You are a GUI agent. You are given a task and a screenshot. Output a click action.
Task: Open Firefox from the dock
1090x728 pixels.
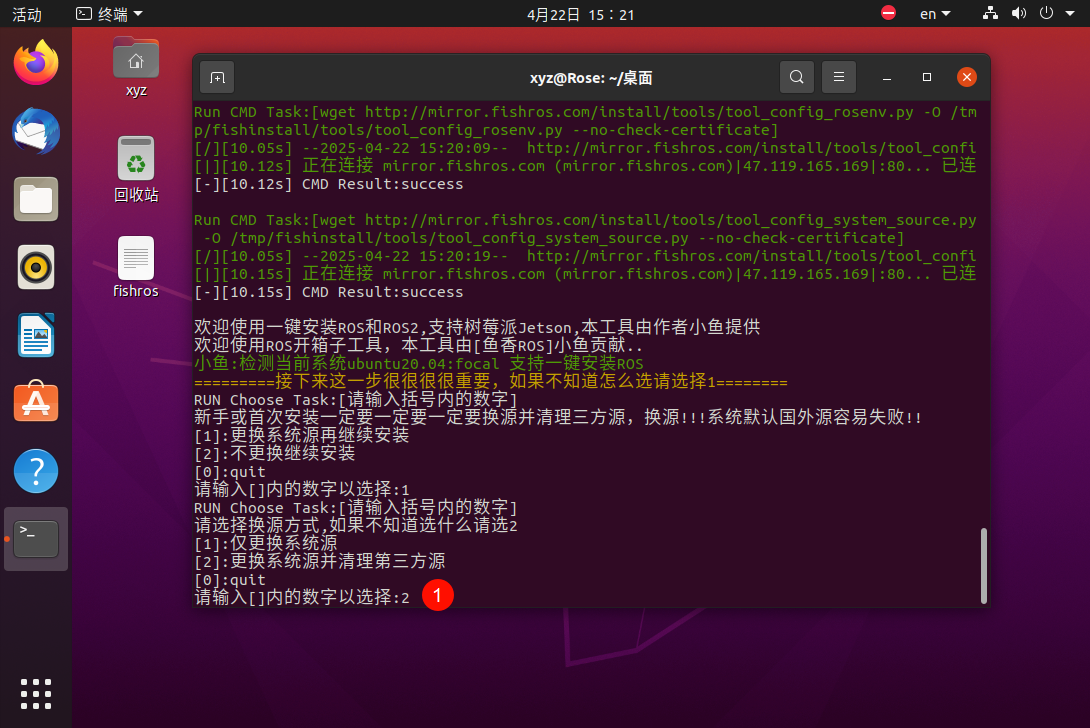click(x=36, y=63)
